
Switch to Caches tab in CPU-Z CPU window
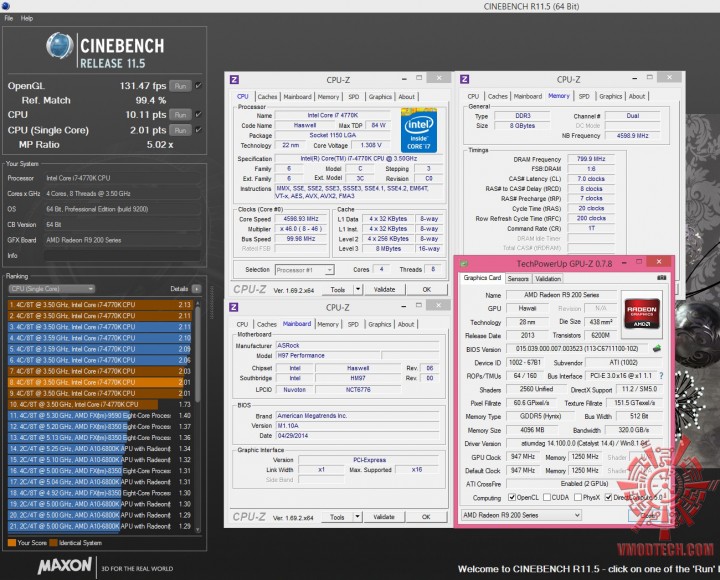point(267,96)
